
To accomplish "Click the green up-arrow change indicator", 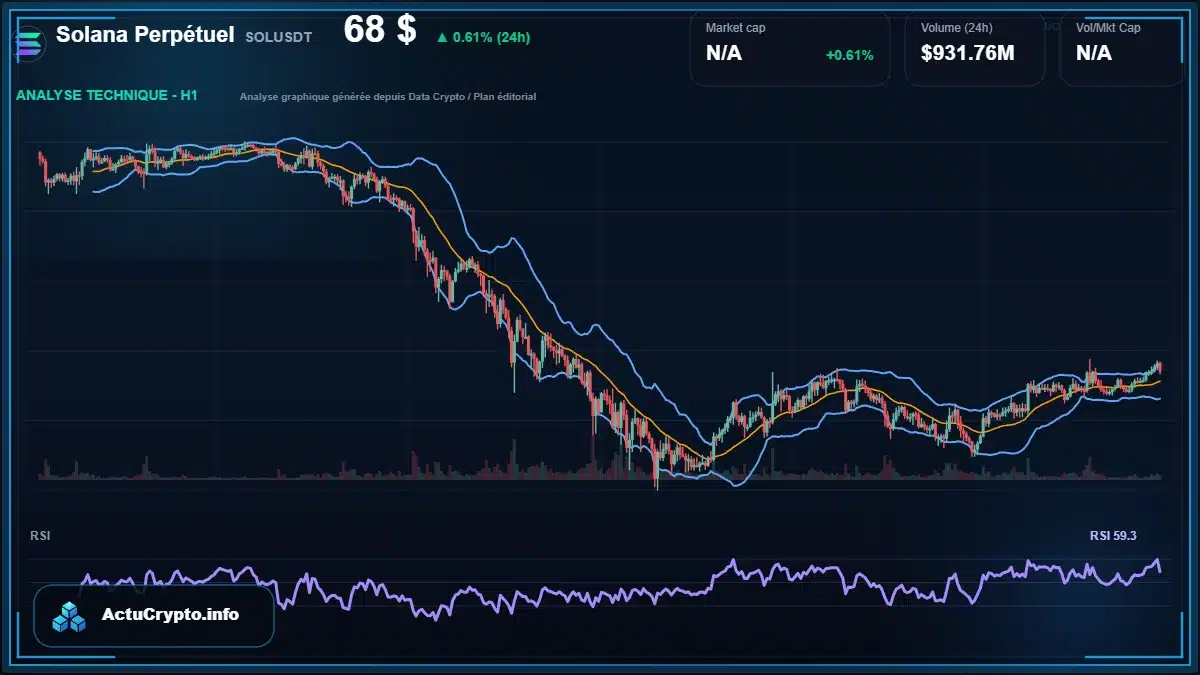I will point(441,38).
